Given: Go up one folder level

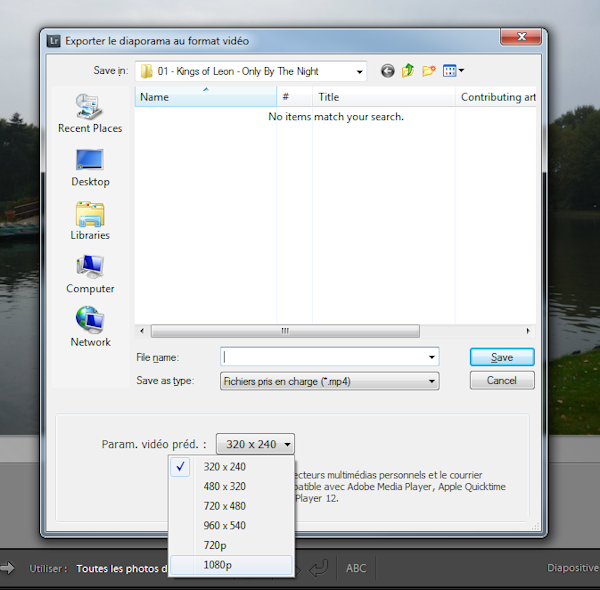Looking at the screenshot, I should tap(408, 71).
